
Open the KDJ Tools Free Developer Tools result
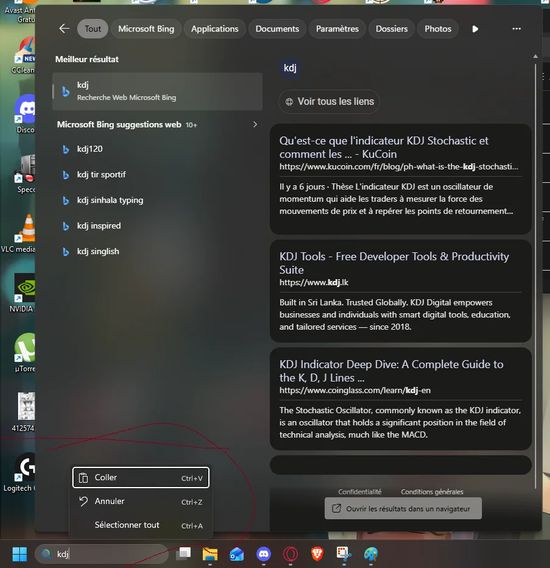(x=394, y=263)
